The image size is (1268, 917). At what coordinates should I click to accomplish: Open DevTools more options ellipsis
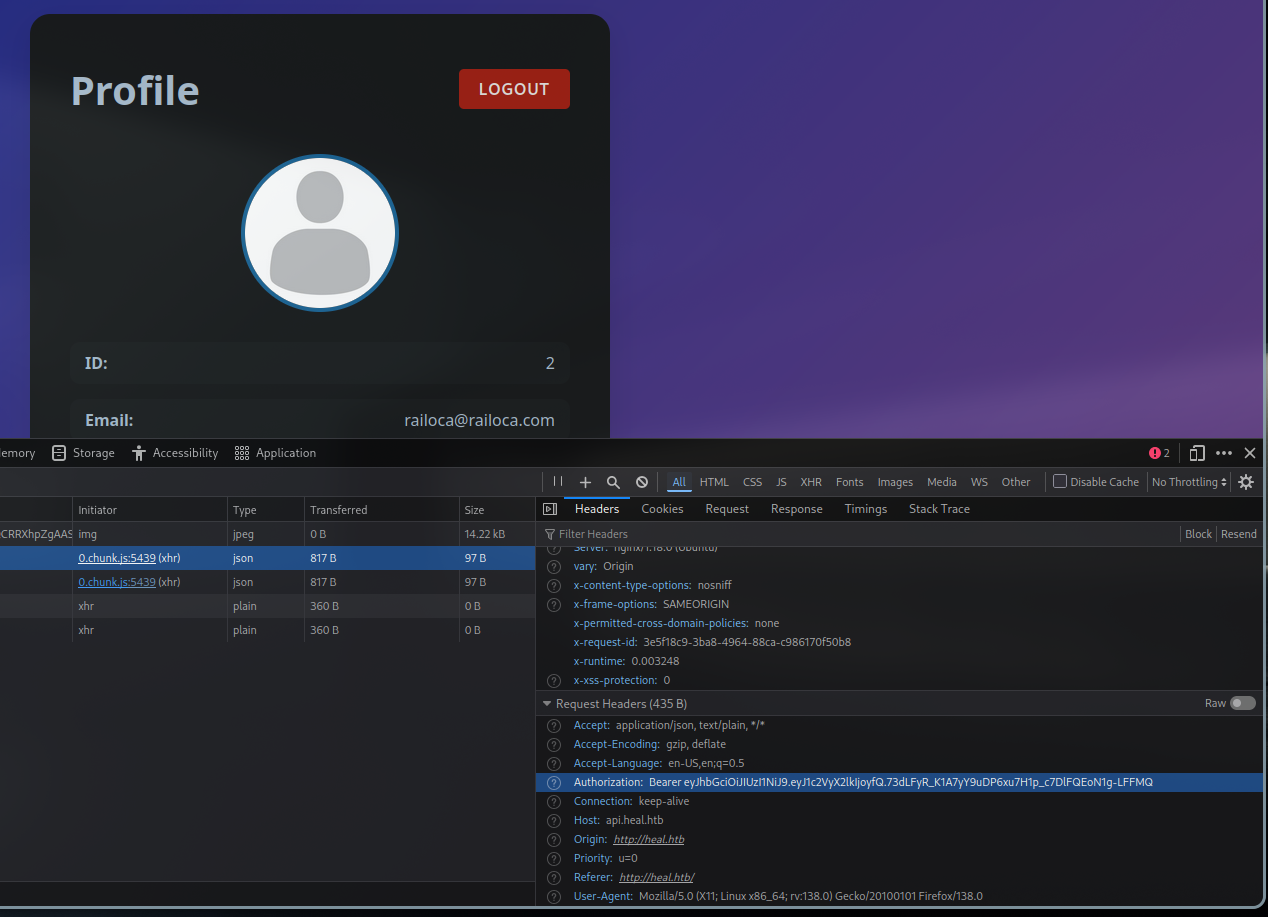point(1224,453)
